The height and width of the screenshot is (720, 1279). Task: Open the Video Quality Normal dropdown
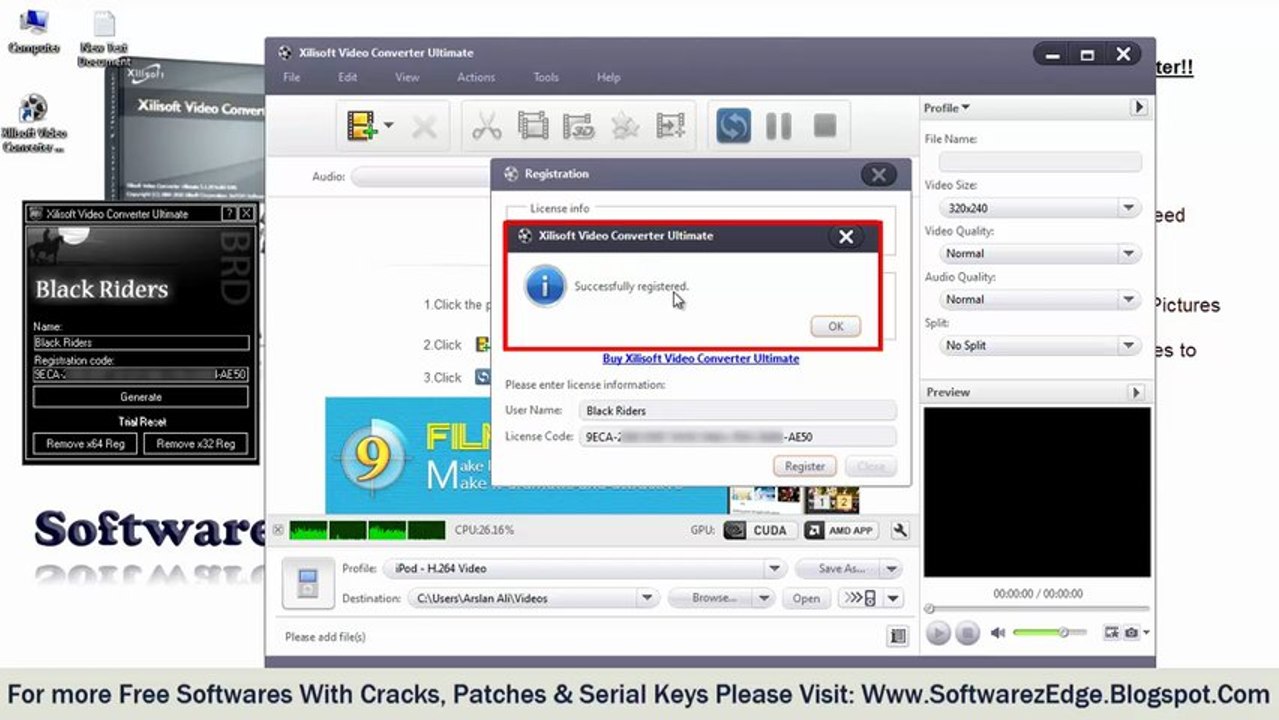tap(1040, 254)
